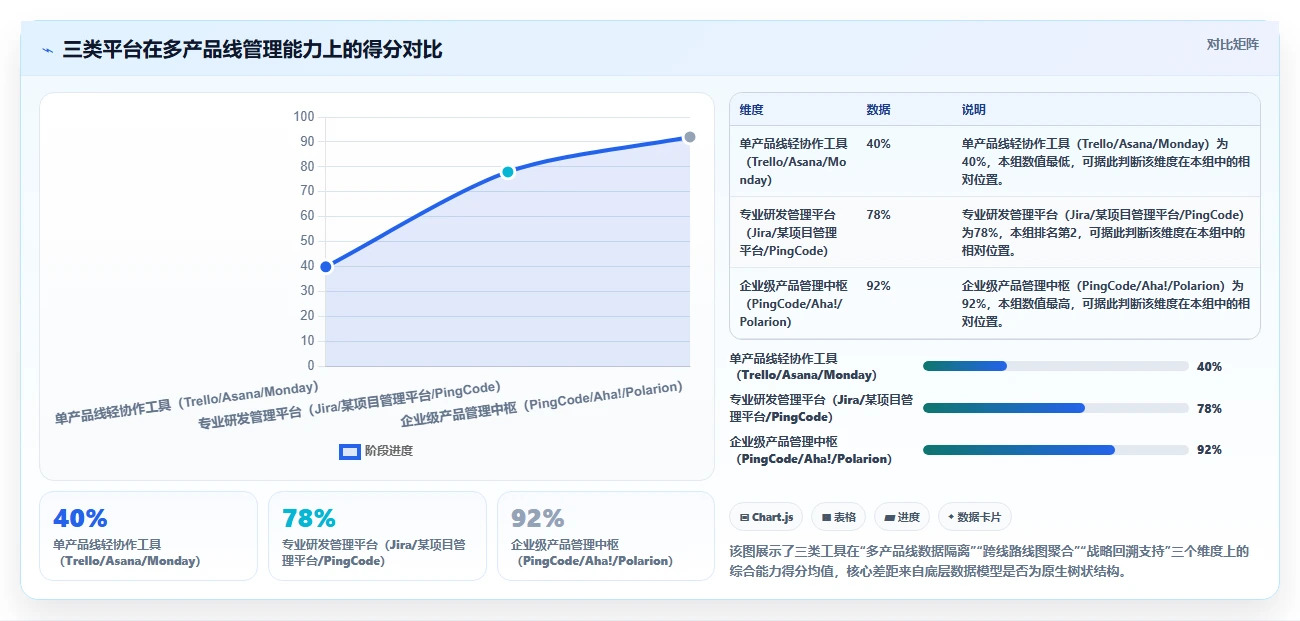The width and height of the screenshot is (1300, 621).
Task: Click the 专业研发管理平台 table dimension cell
Action: pos(792,233)
